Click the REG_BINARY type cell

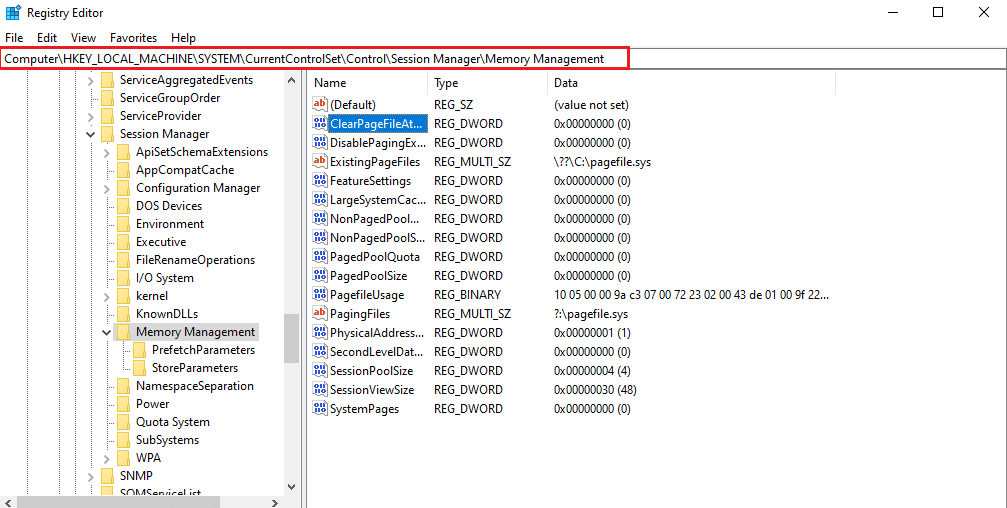point(467,295)
